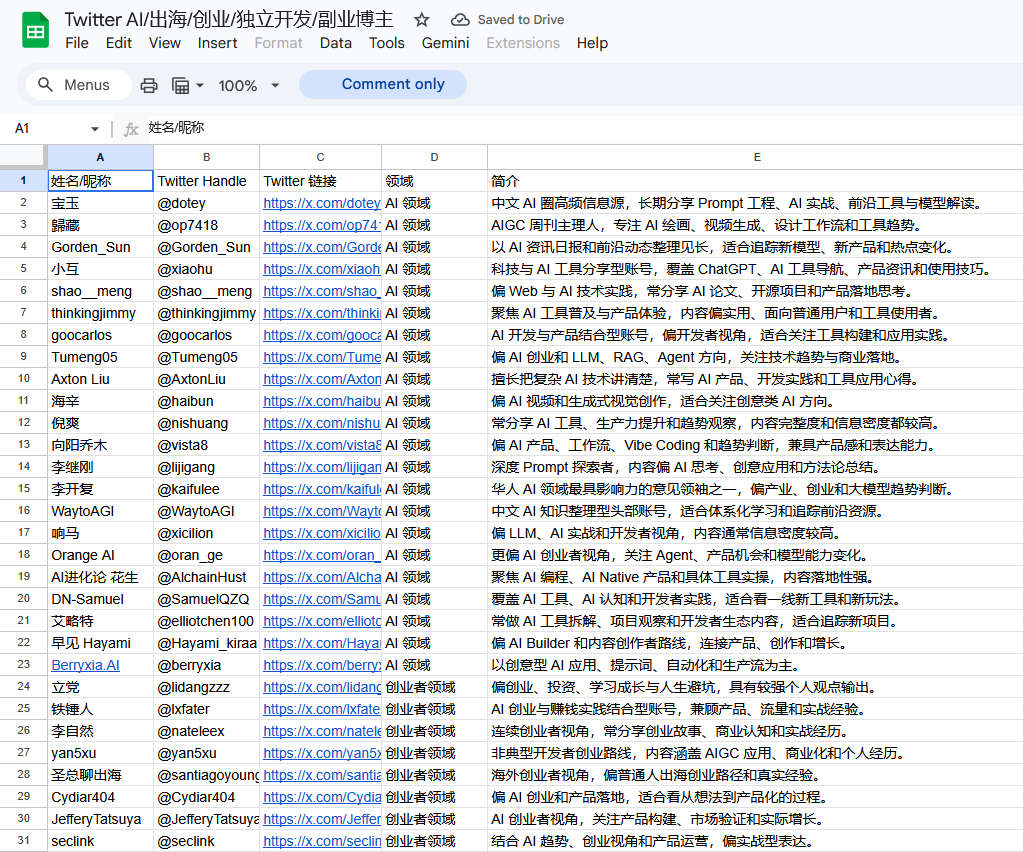1023x852 pixels.
Task: Select the cell 向阳乔木
Action: tap(100, 445)
